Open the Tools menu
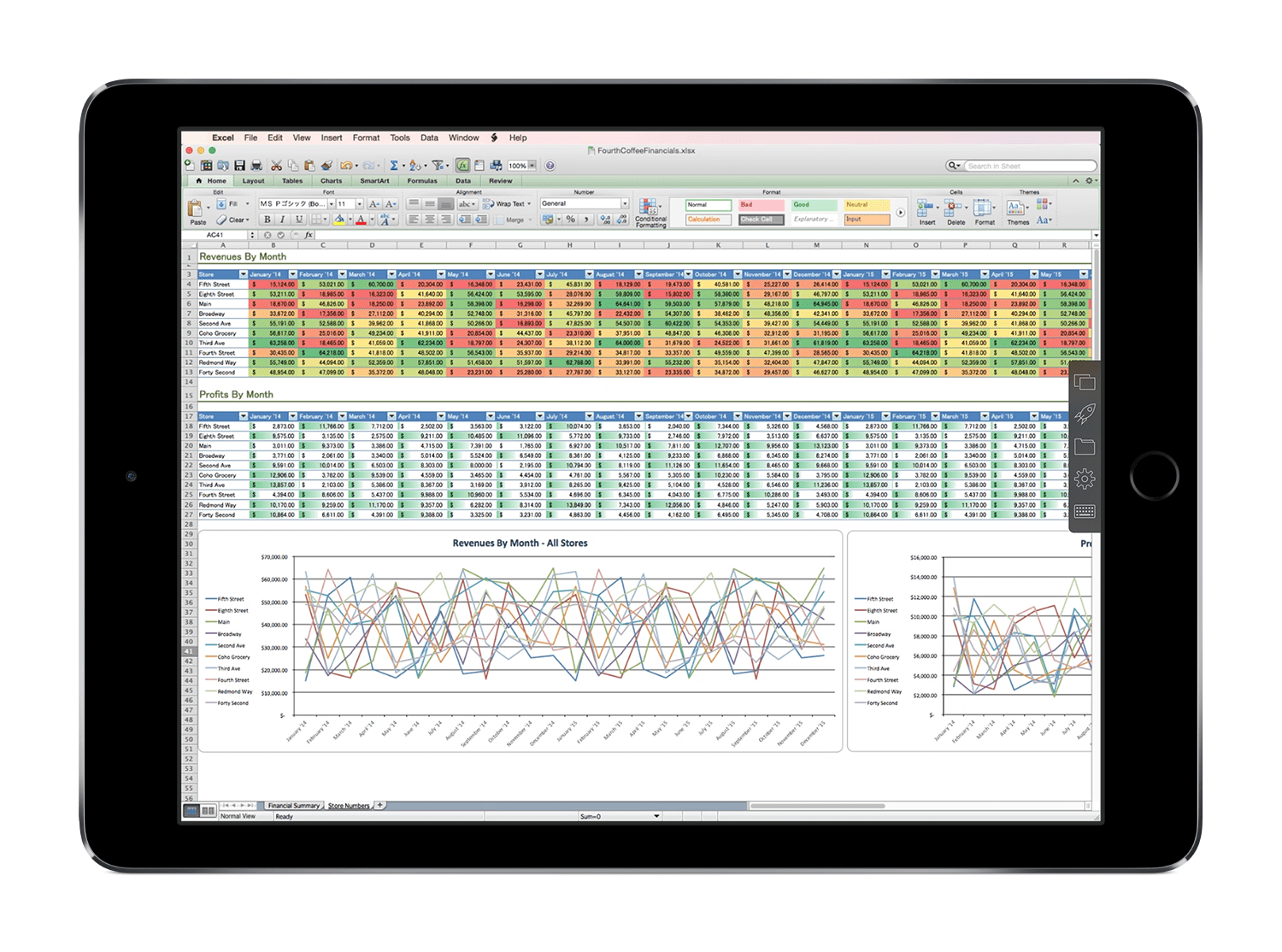Screen dimensions: 1282x952 400,138
